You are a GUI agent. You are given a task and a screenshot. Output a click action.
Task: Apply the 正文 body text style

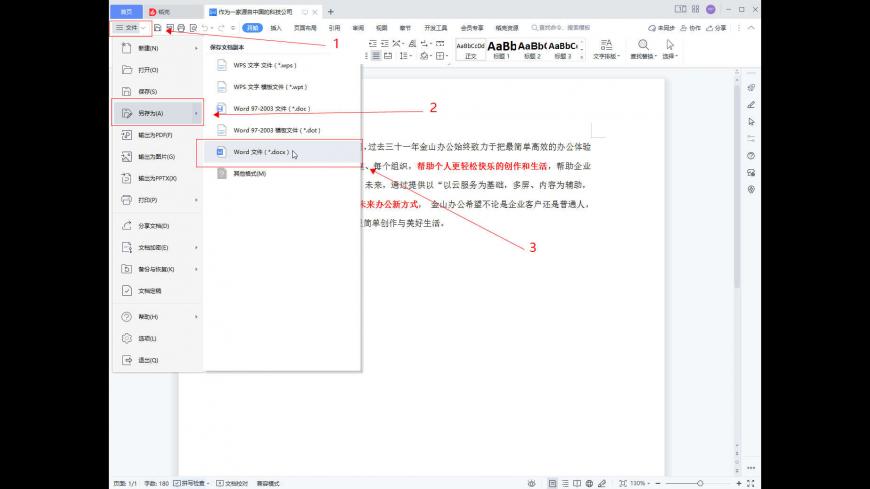tap(471, 49)
